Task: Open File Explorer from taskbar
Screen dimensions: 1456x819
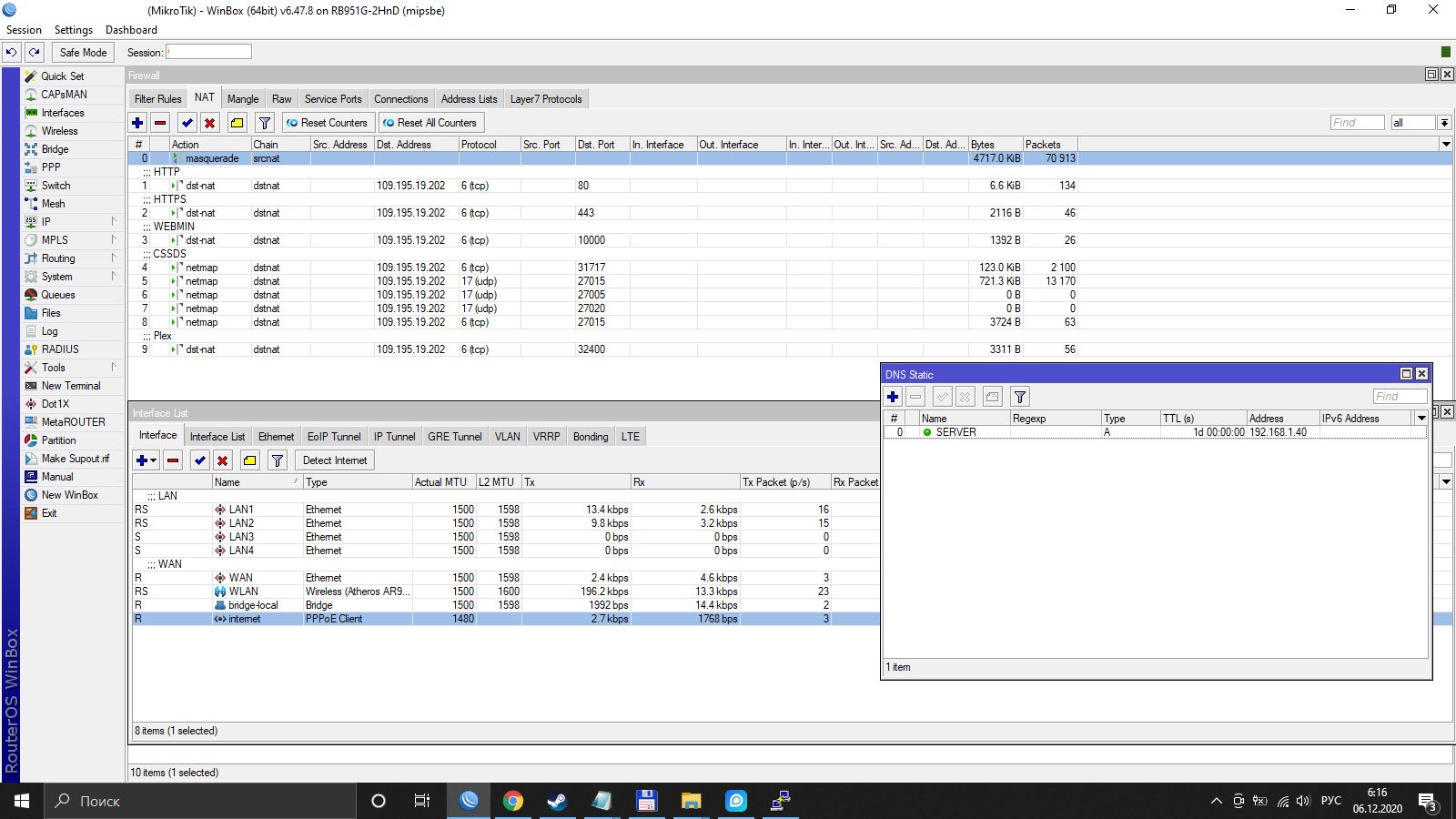Action: [x=692, y=801]
